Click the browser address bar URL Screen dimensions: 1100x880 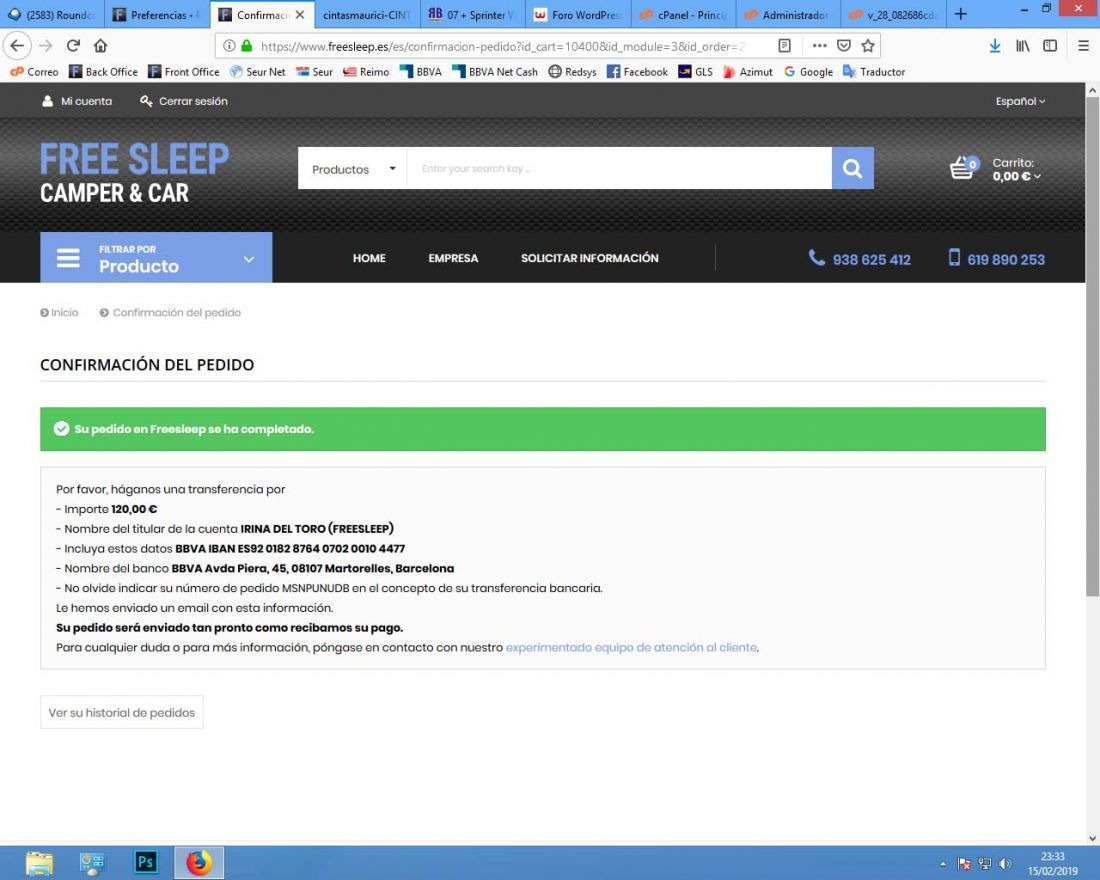(x=503, y=46)
